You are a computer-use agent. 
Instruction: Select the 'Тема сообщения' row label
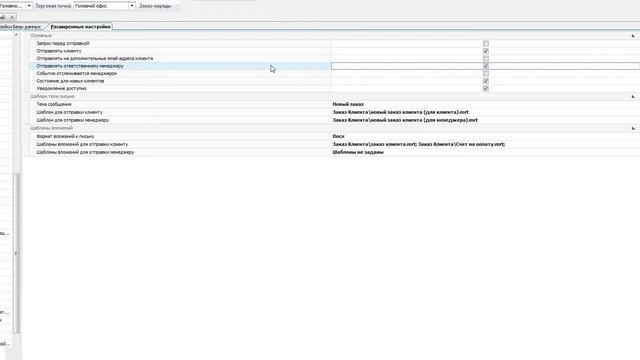pos(54,104)
